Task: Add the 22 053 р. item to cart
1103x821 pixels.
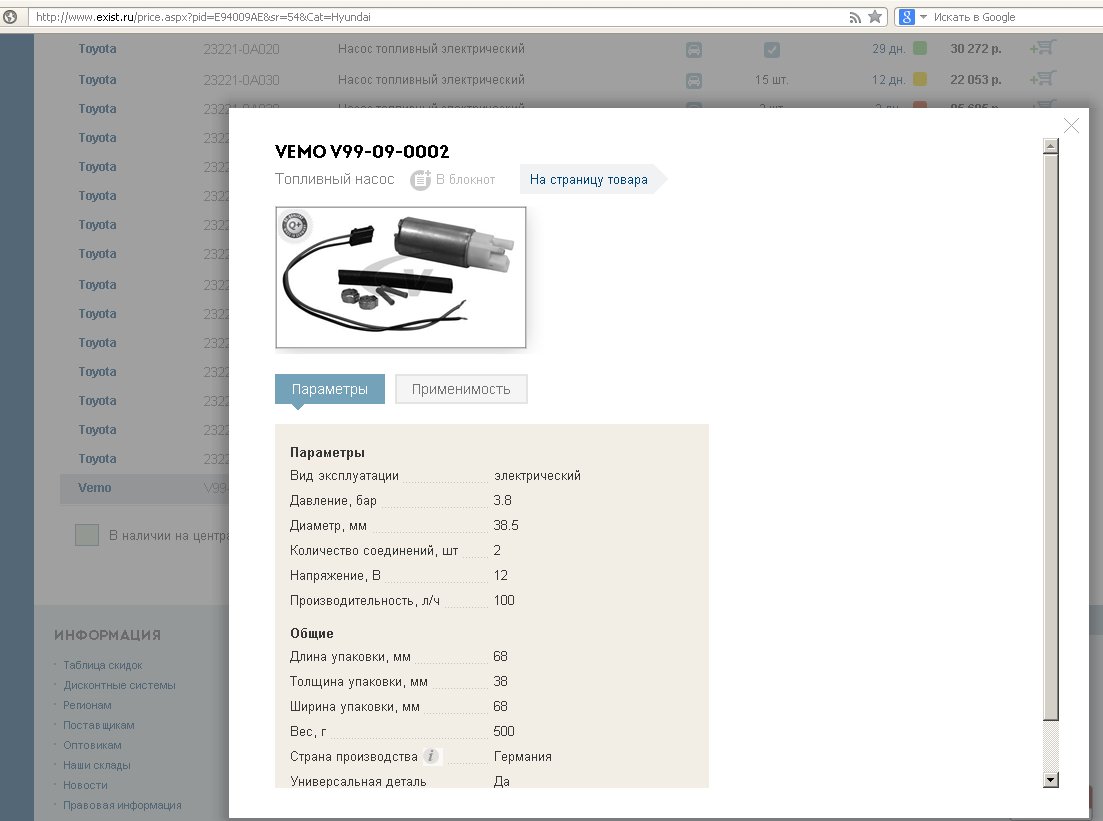Action: (1043, 78)
